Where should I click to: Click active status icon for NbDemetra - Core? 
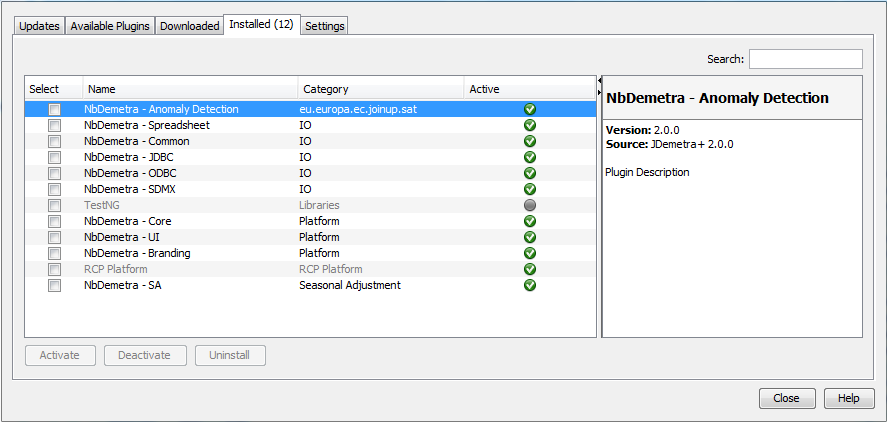530,221
